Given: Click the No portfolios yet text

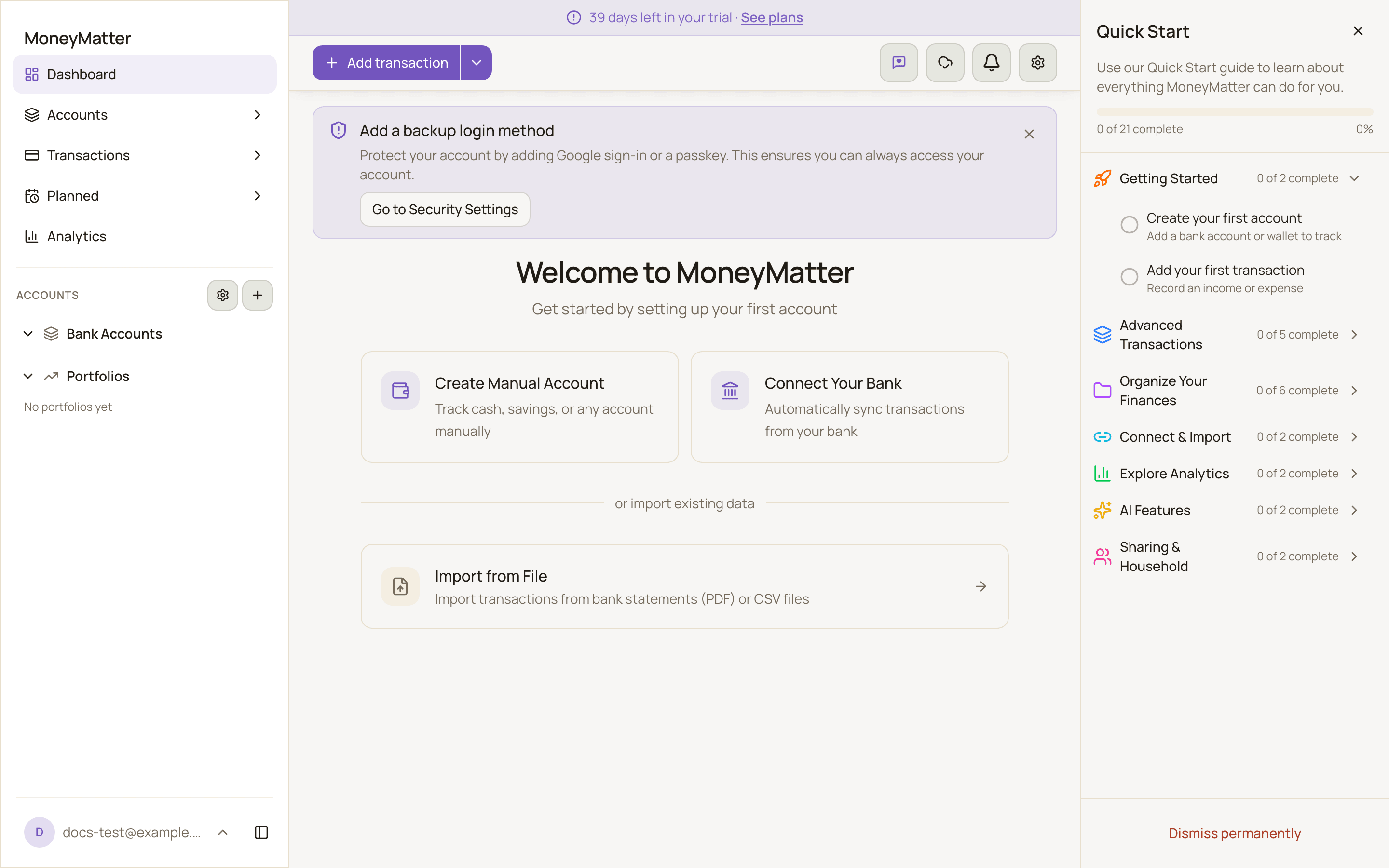Looking at the screenshot, I should (x=68, y=407).
